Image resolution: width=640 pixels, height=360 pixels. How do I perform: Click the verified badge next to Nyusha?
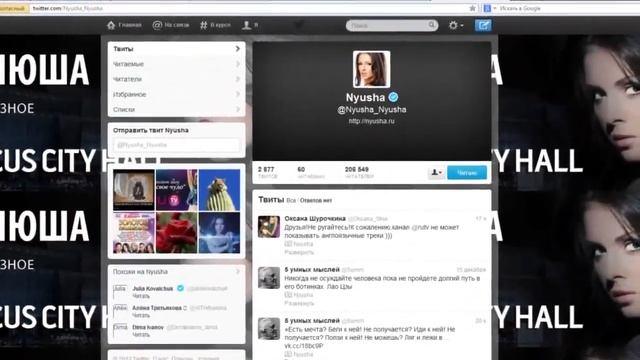tap(393, 97)
